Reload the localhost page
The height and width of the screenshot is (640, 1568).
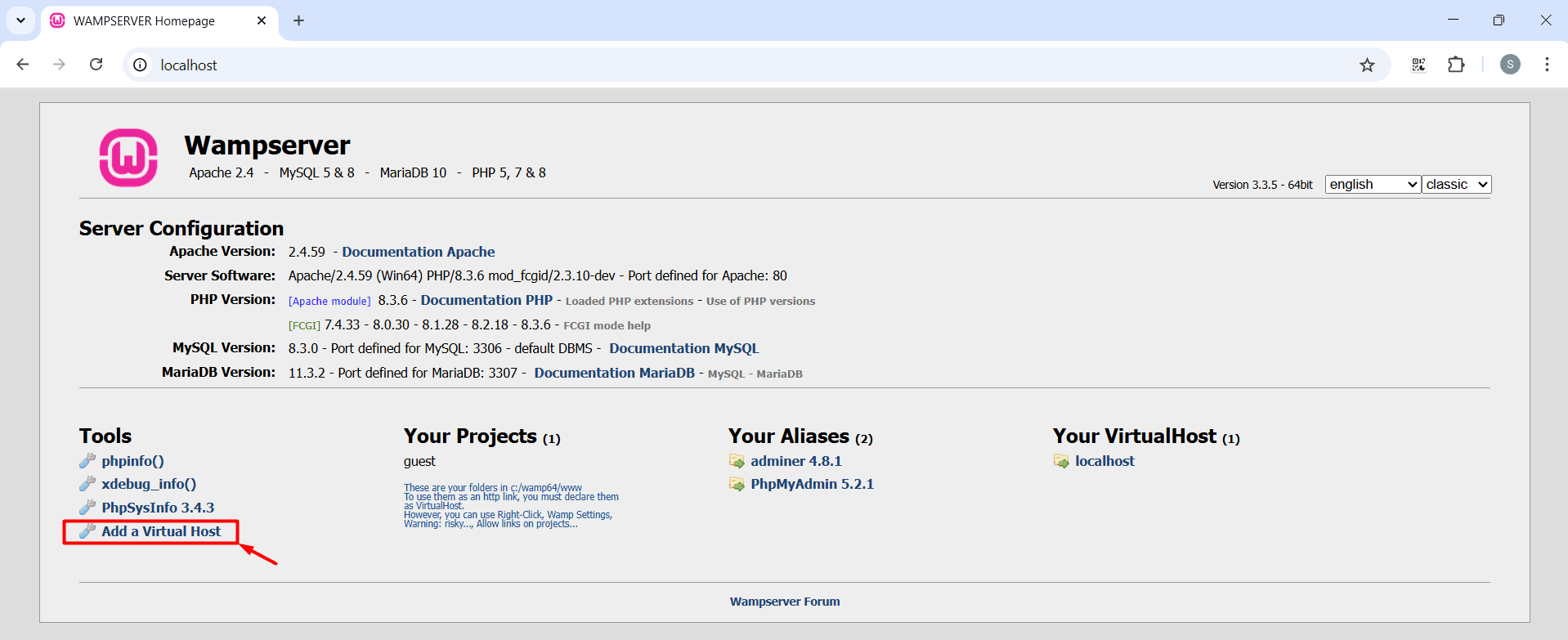tap(96, 65)
